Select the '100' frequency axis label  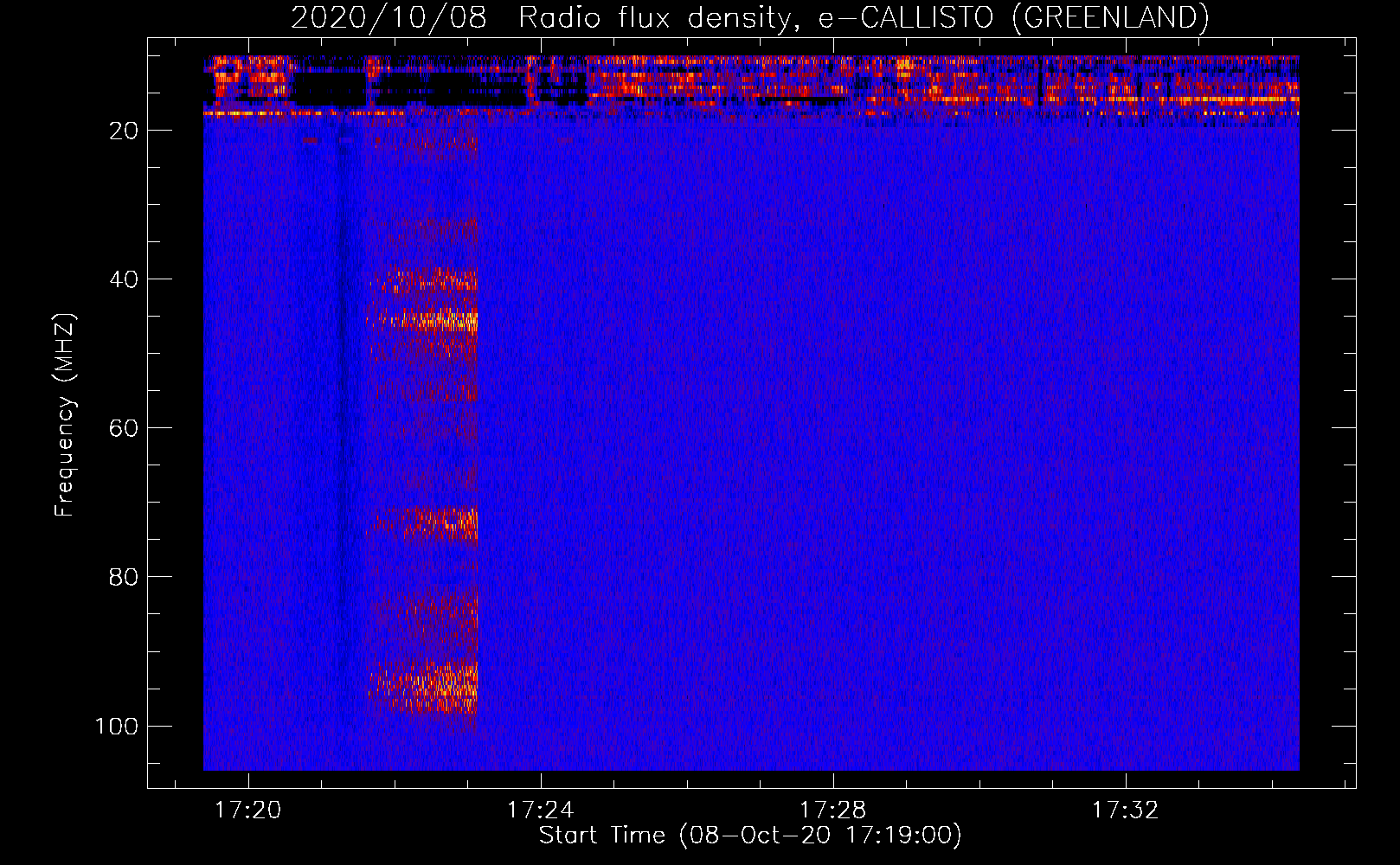pyautogui.click(x=117, y=726)
